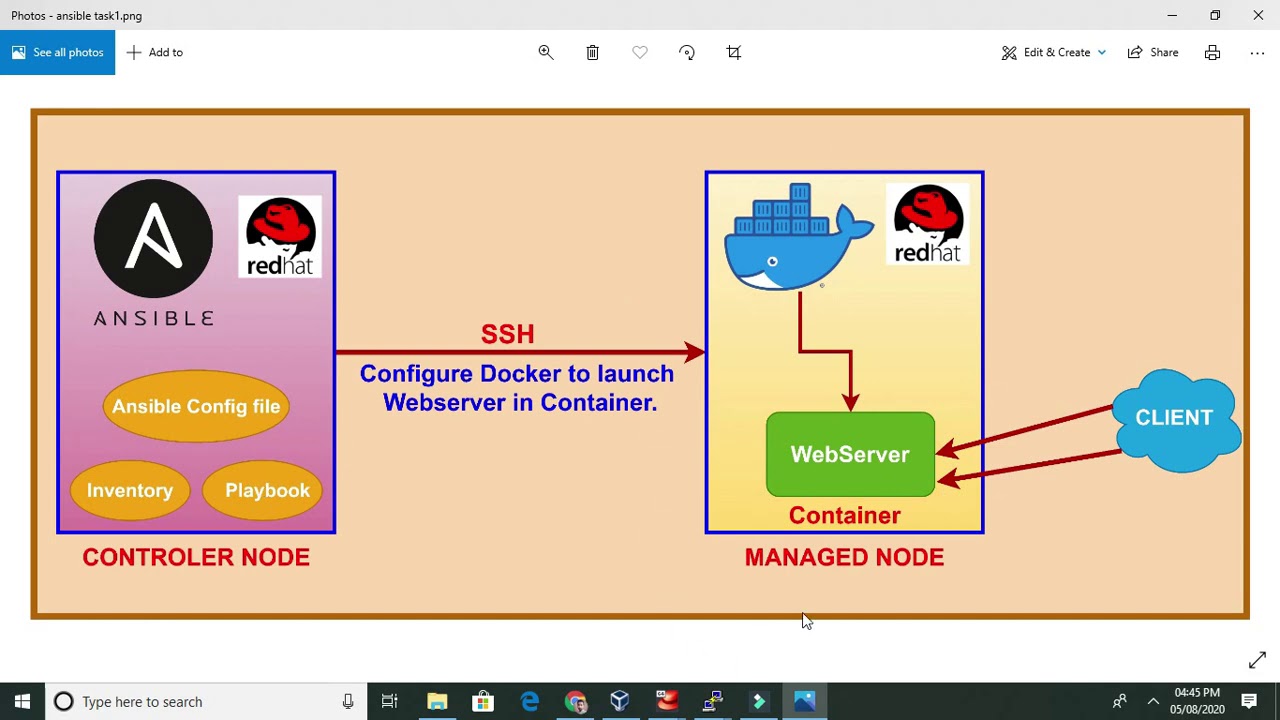This screenshot has height=720, width=1280.
Task: Activate the search microphone icon
Action: click(348, 701)
